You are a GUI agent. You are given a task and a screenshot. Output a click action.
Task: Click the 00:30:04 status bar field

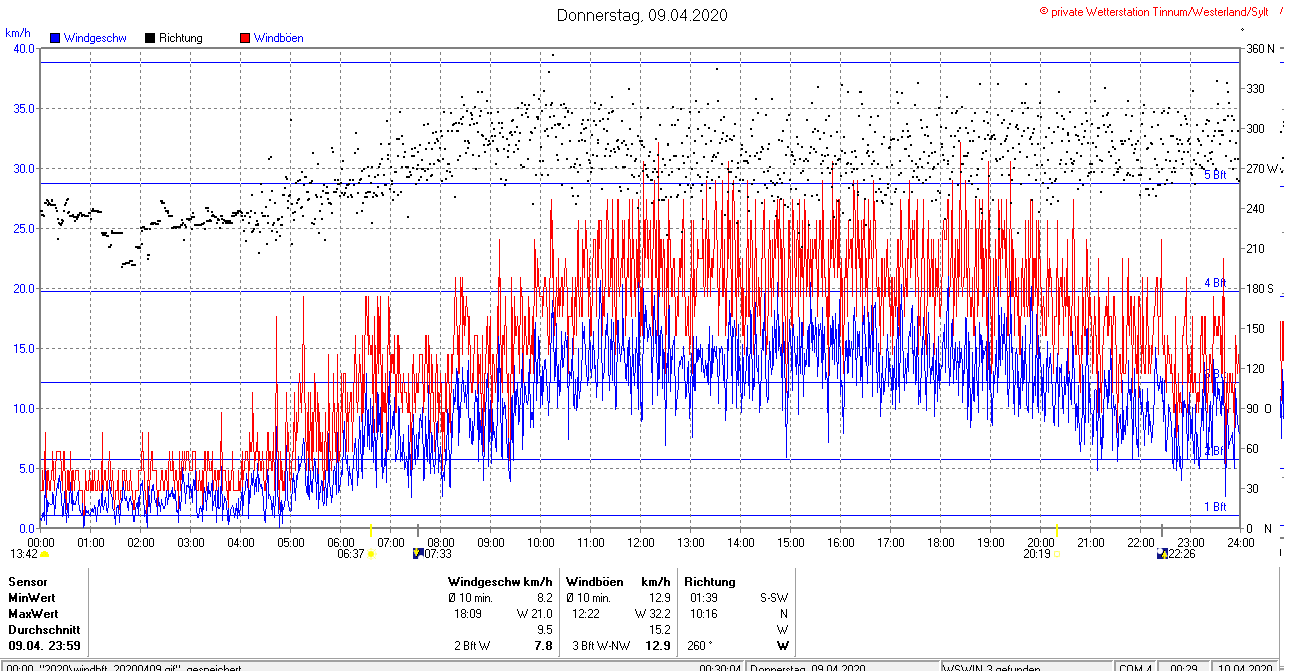(x=719, y=668)
